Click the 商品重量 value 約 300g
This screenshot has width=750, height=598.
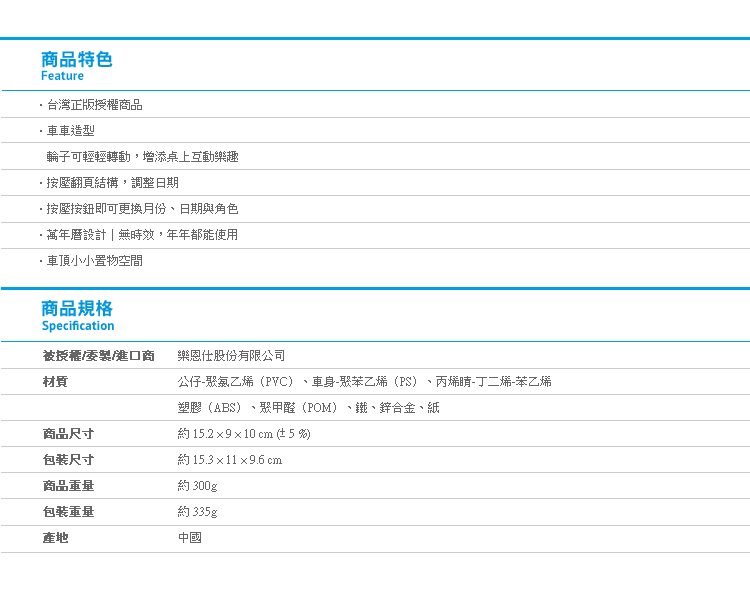197,486
